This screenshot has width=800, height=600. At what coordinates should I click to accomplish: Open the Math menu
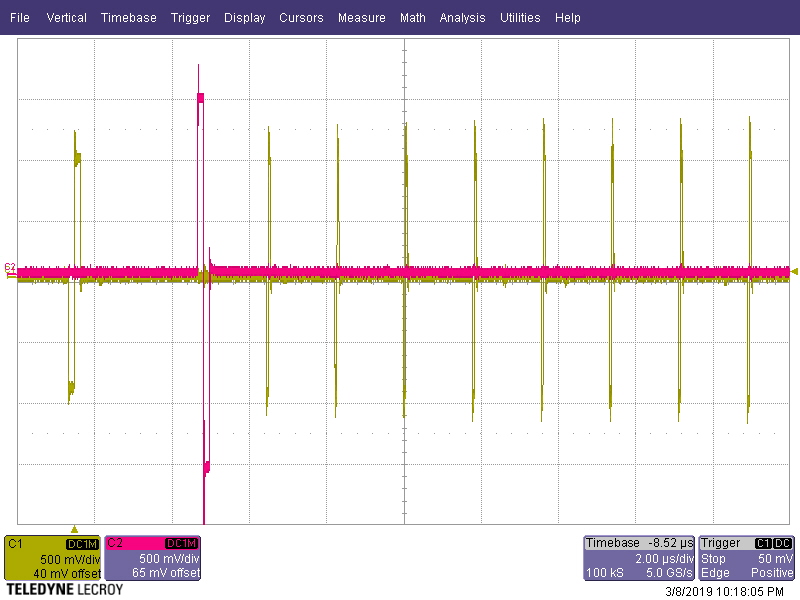[x=412, y=17]
